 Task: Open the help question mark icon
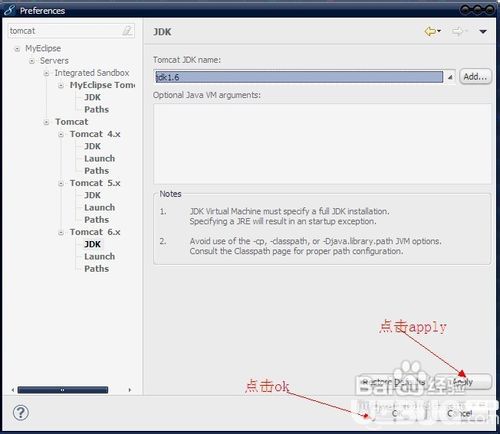pyautogui.click(x=21, y=413)
